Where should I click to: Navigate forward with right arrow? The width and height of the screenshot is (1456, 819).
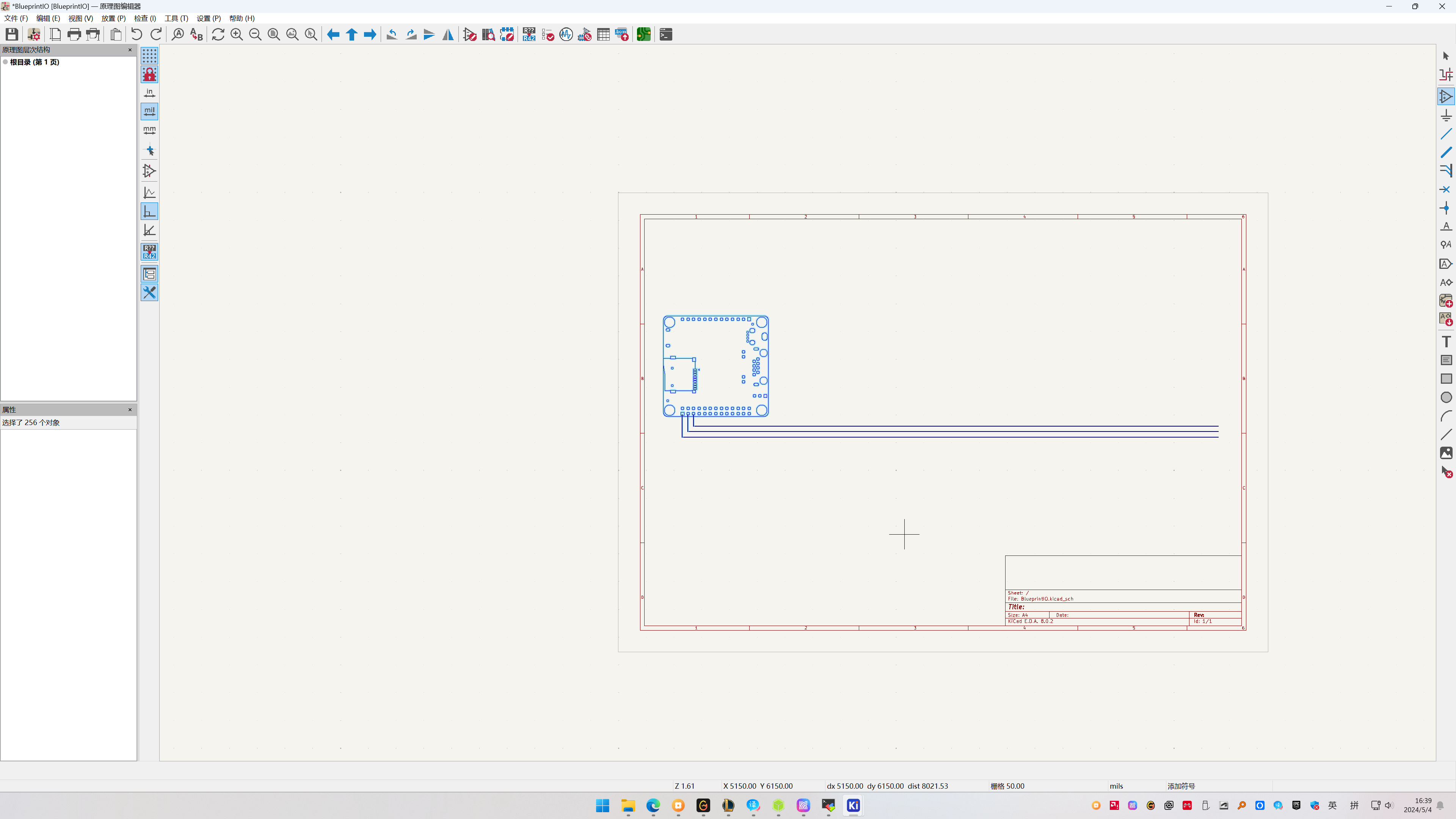[370, 35]
